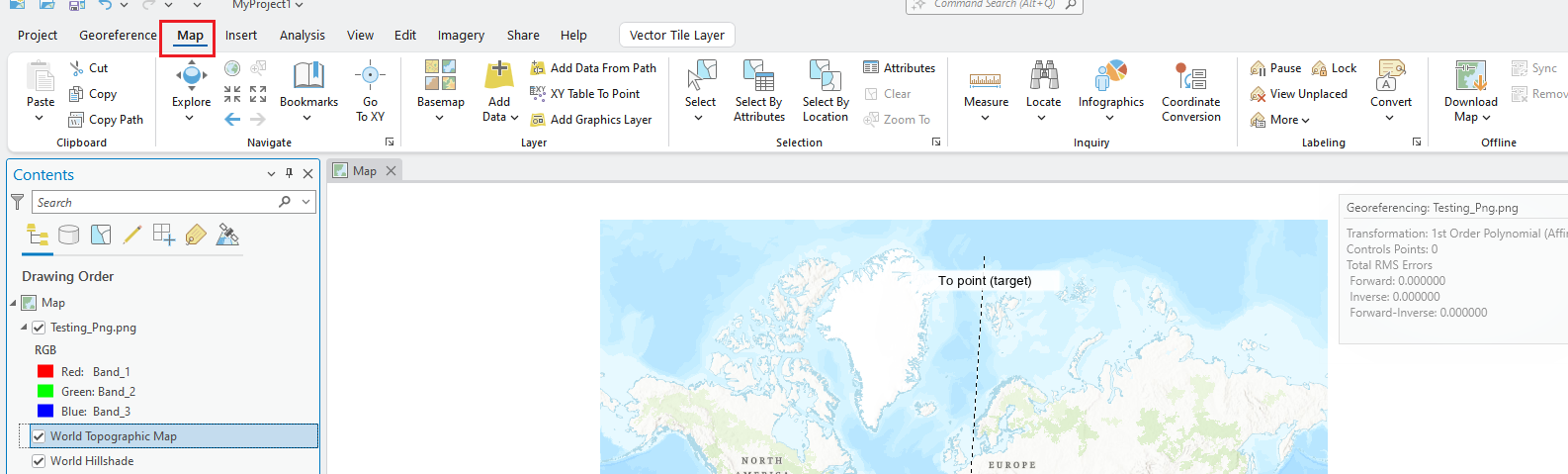Viewport: 1568px width, 474px height.
Task: Click the Green Band_2 color swatch
Action: 45,392
